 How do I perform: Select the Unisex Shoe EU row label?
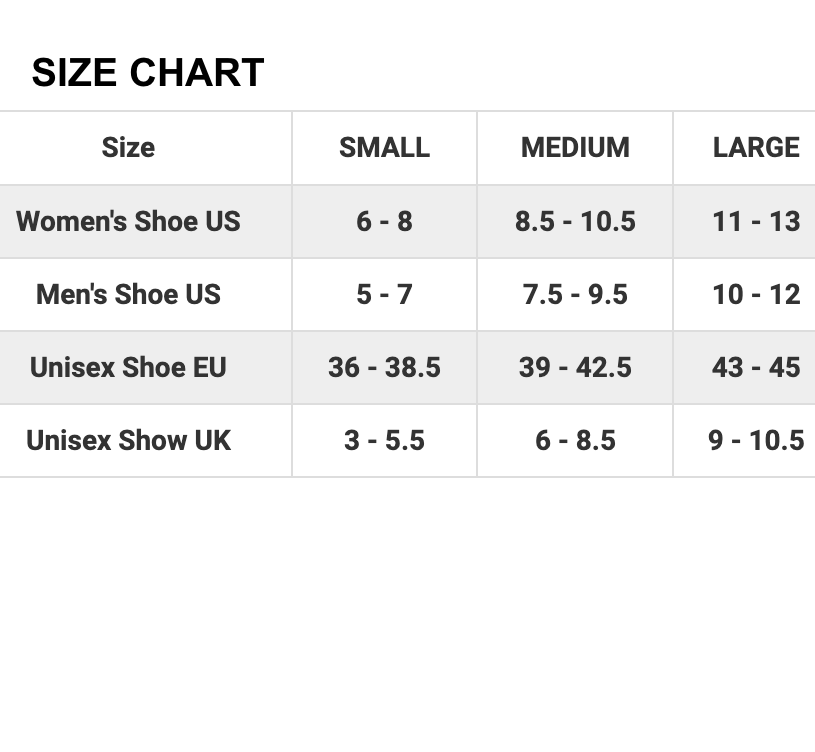coord(128,367)
